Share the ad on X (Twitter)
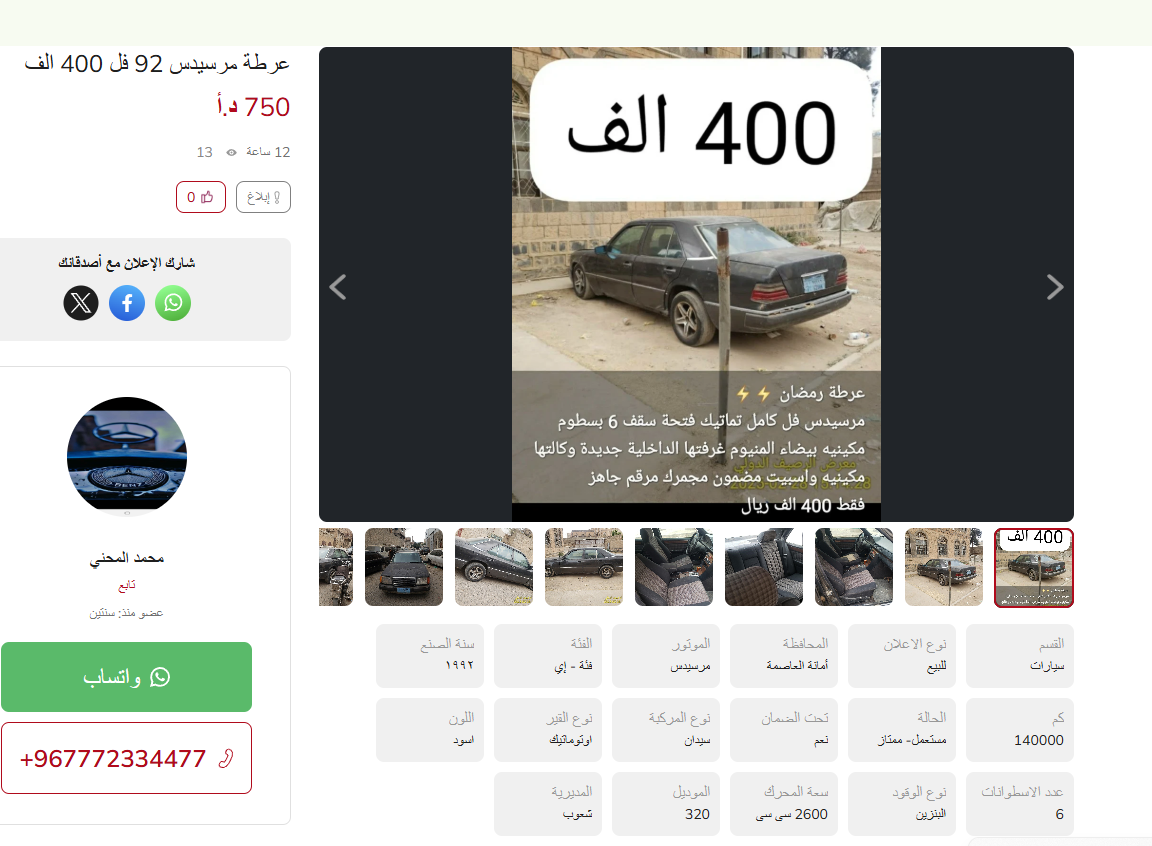 pos(81,303)
